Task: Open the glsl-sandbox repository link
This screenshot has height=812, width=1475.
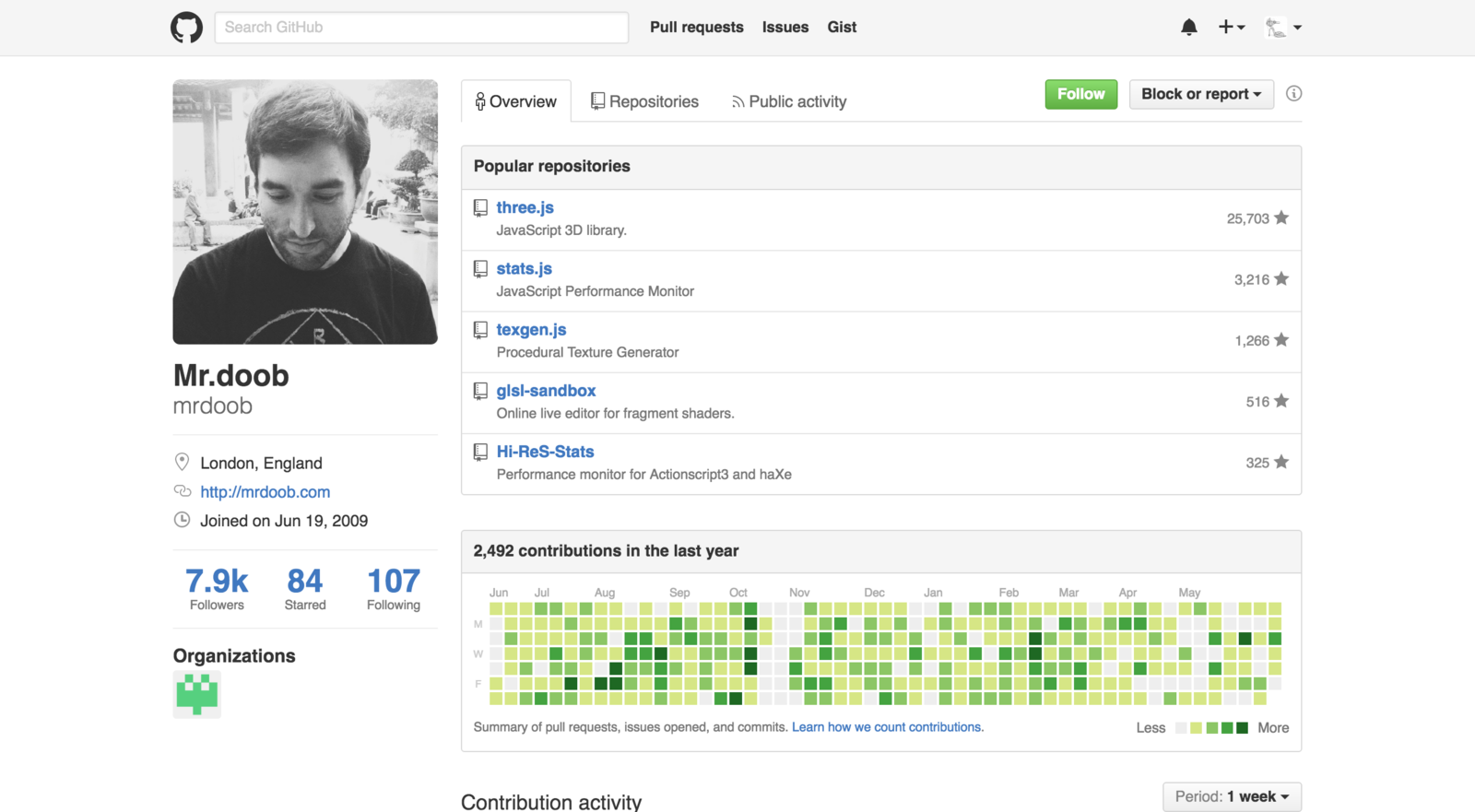Action: point(546,391)
